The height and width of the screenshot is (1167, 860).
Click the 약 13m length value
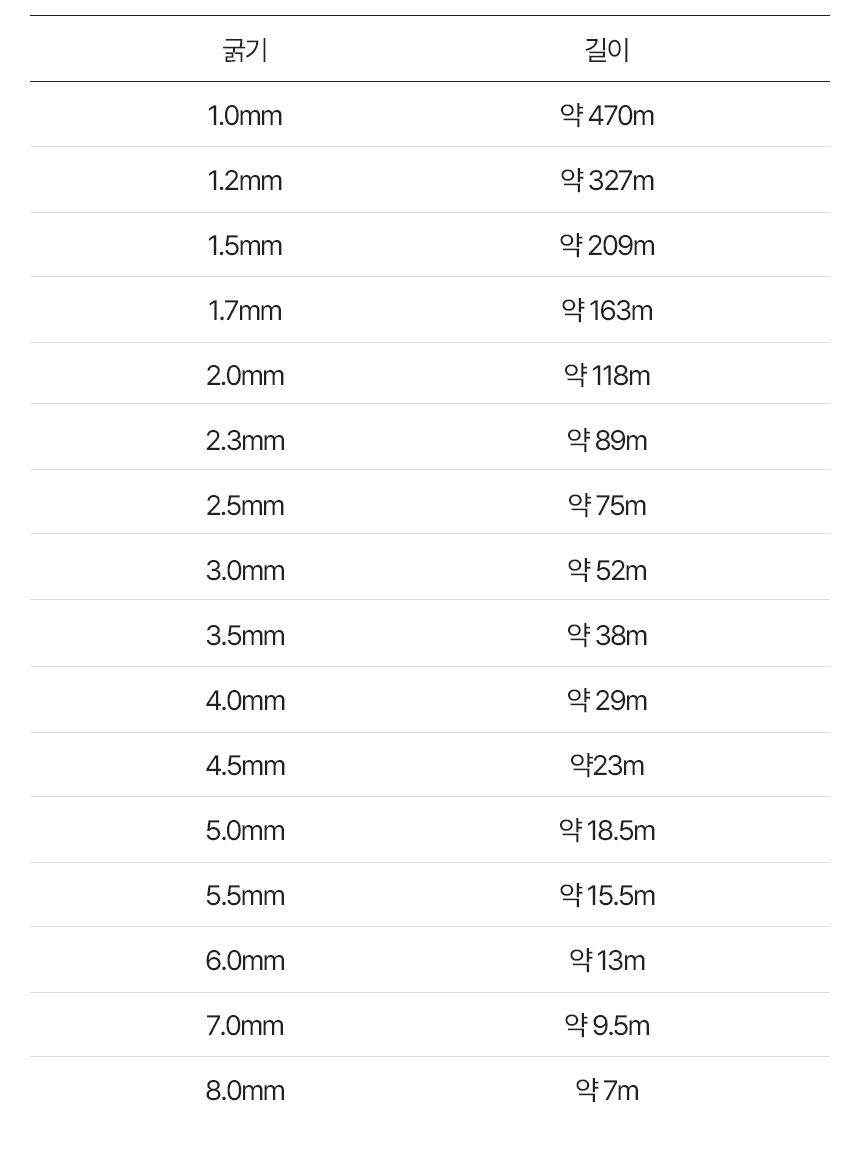[607, 961]
